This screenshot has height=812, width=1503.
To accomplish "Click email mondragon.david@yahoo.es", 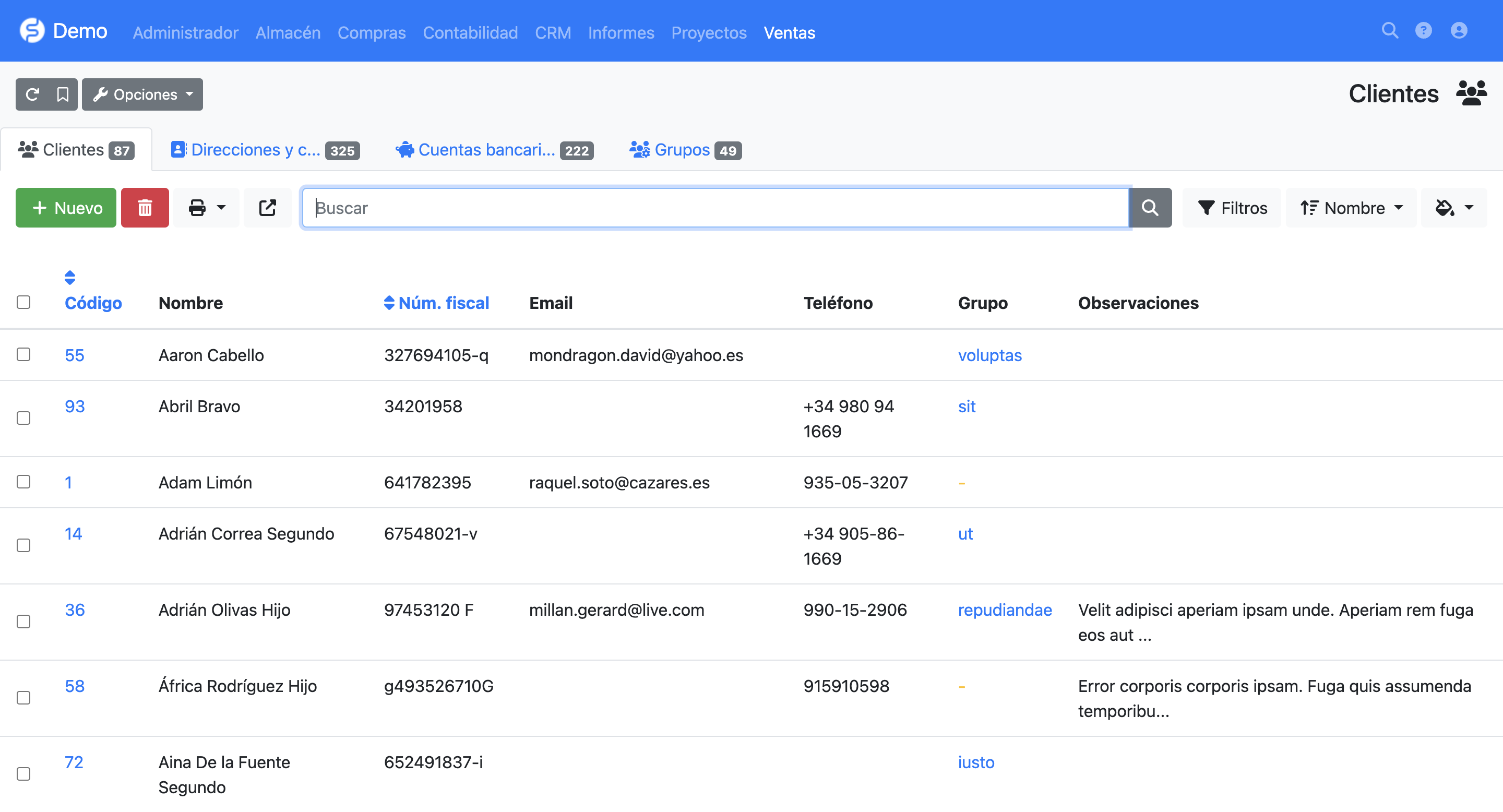I will coord(636,355).
